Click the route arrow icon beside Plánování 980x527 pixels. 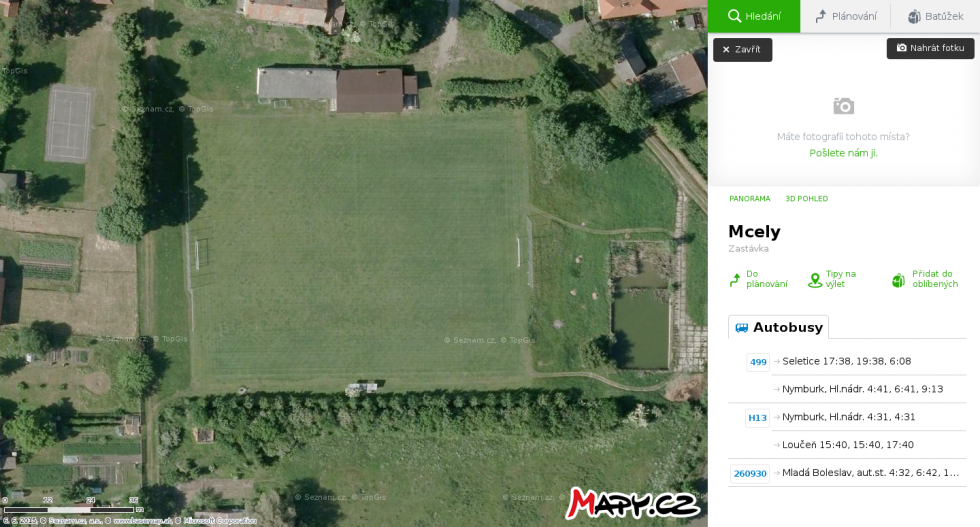[821, 16]
